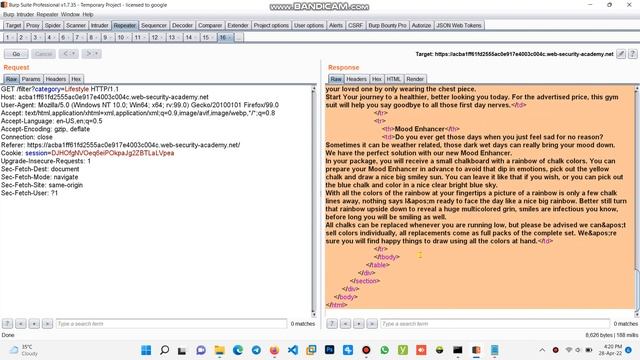
Task: Switch response view to Headers
Action: point(356,79)
